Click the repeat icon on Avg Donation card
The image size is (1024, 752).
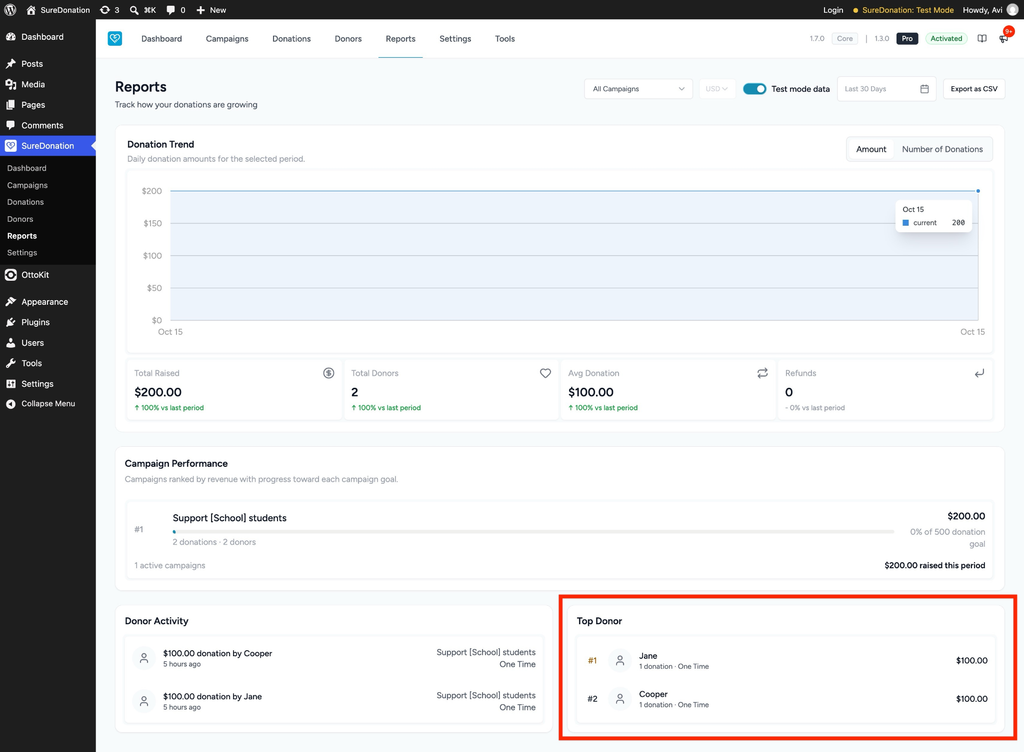(x=762, y=373)
